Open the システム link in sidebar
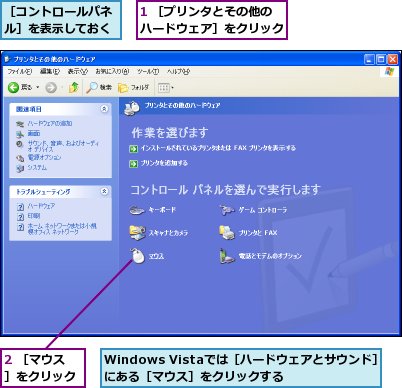402x388 pixels. click(37, 167)
